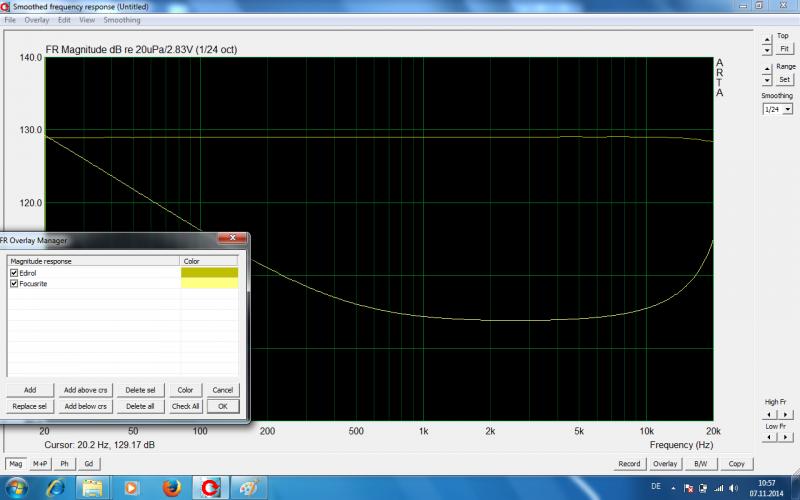Open the Overlay menu

(x=37, y=20)
